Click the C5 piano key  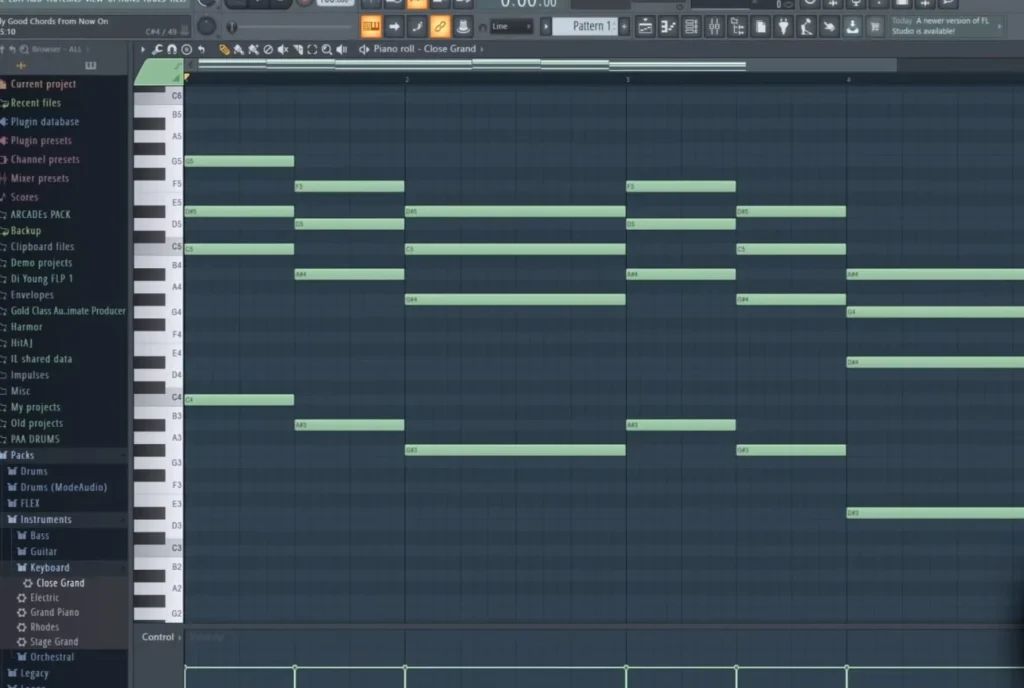tap(158, 247)
